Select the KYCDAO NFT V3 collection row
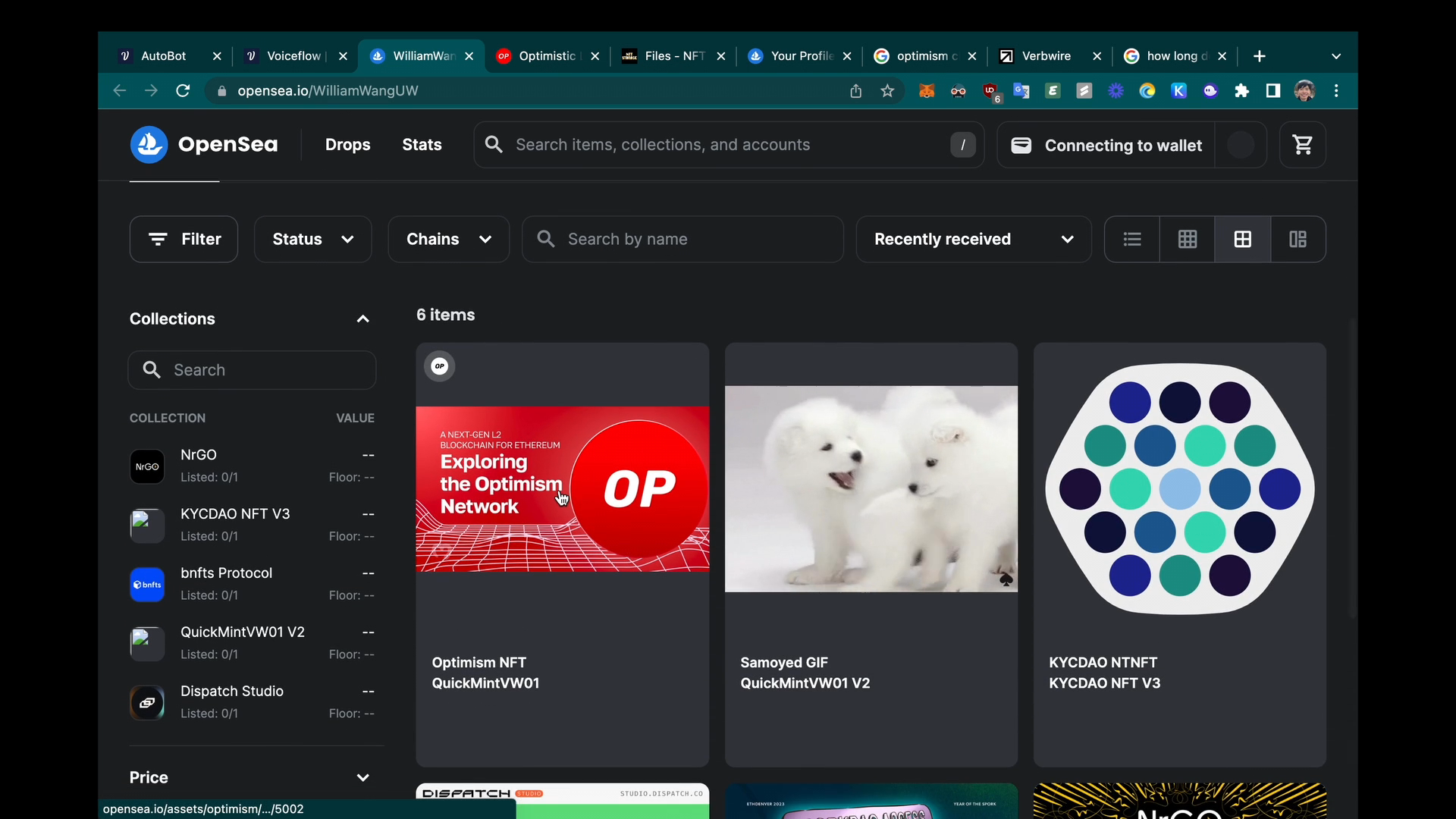Screen dimensions: 1456x819 (253, 526)
